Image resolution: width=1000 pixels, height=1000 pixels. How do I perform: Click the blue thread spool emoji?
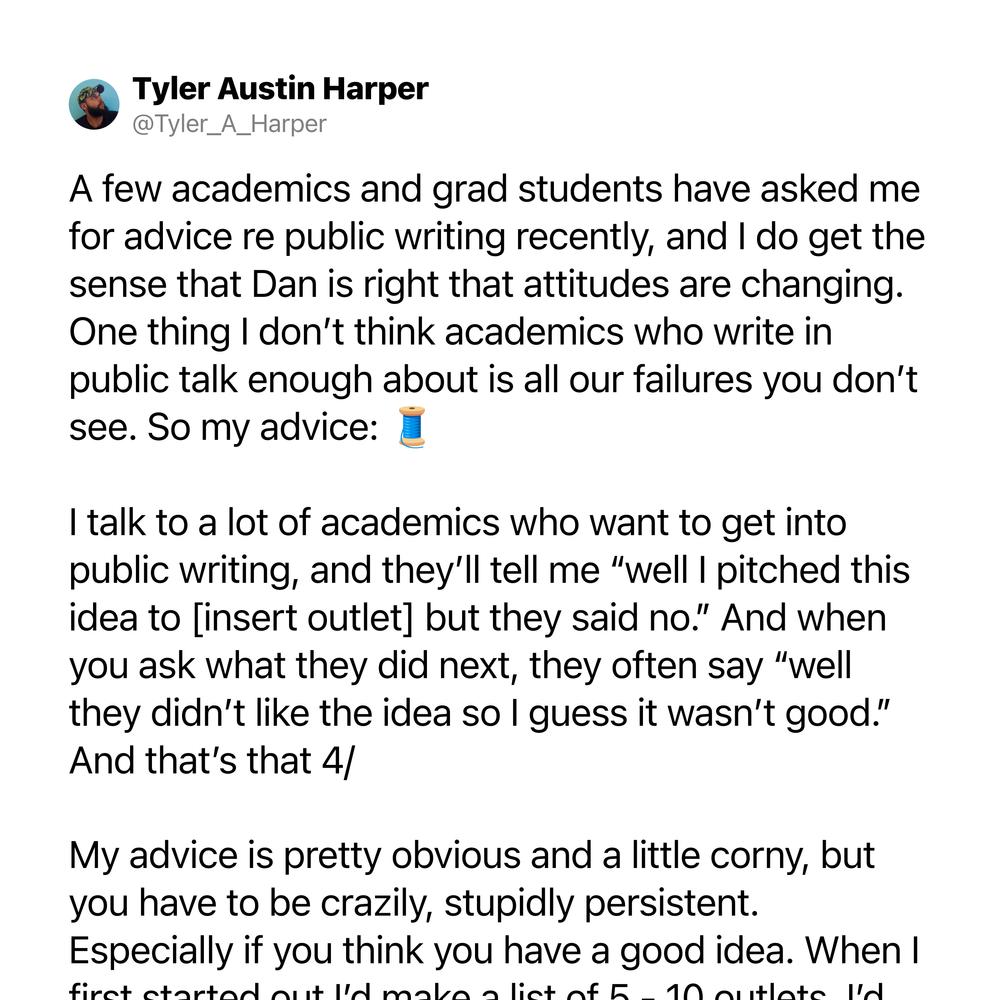click(x=412, y=427)
